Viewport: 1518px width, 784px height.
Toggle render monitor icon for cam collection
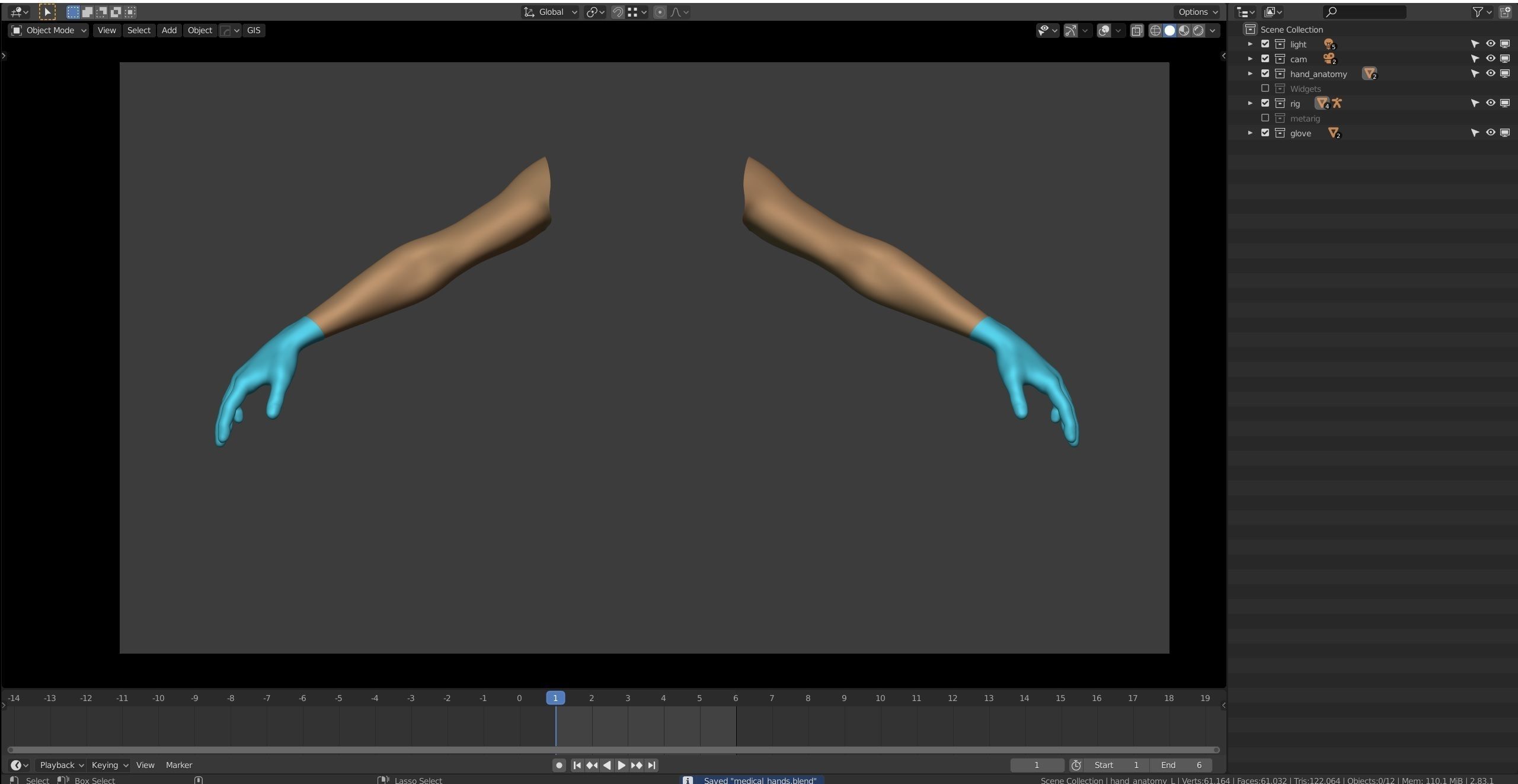pyautogui.click(x=1505, y=59)
